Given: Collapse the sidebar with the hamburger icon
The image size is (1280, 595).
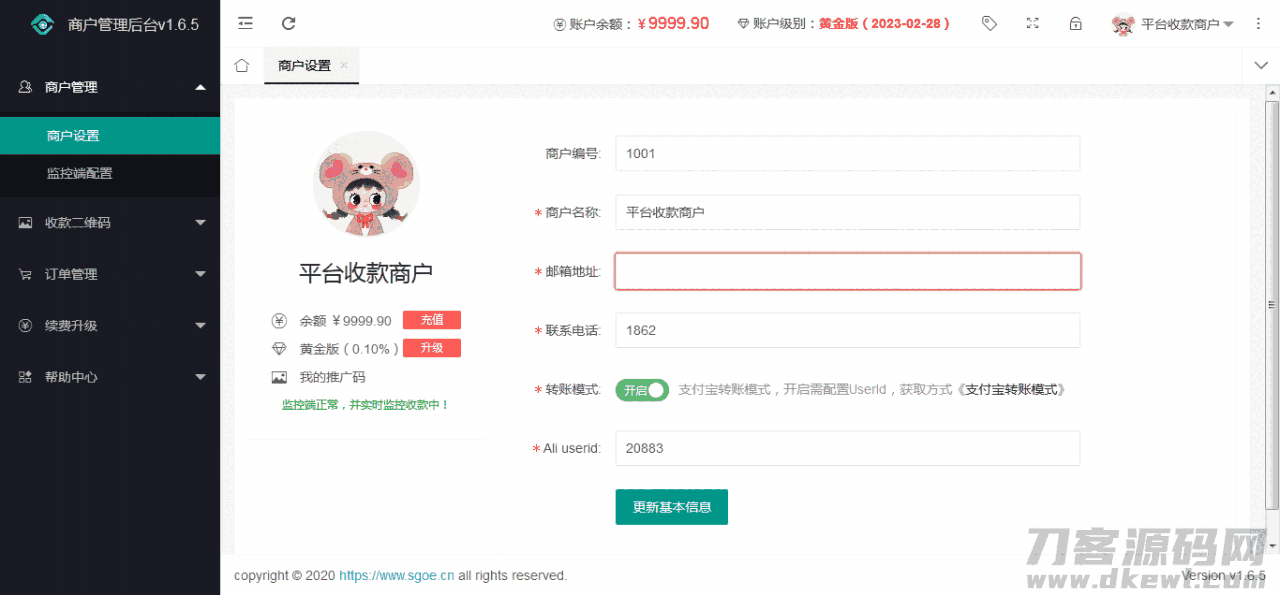Looking at the screenshot, I should coord(245,23).
